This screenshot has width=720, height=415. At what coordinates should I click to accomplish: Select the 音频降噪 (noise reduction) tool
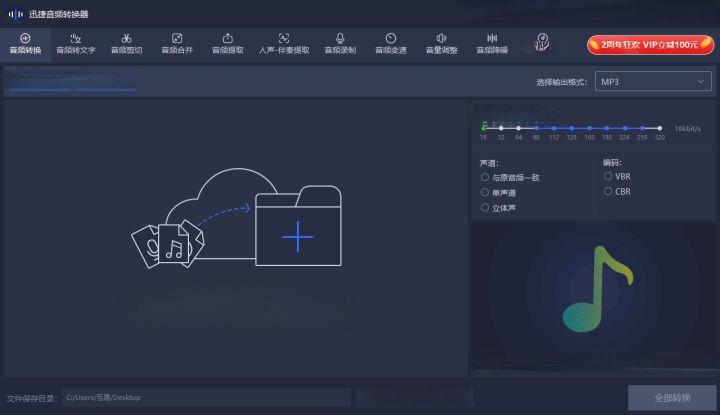[x=491, y=43]
